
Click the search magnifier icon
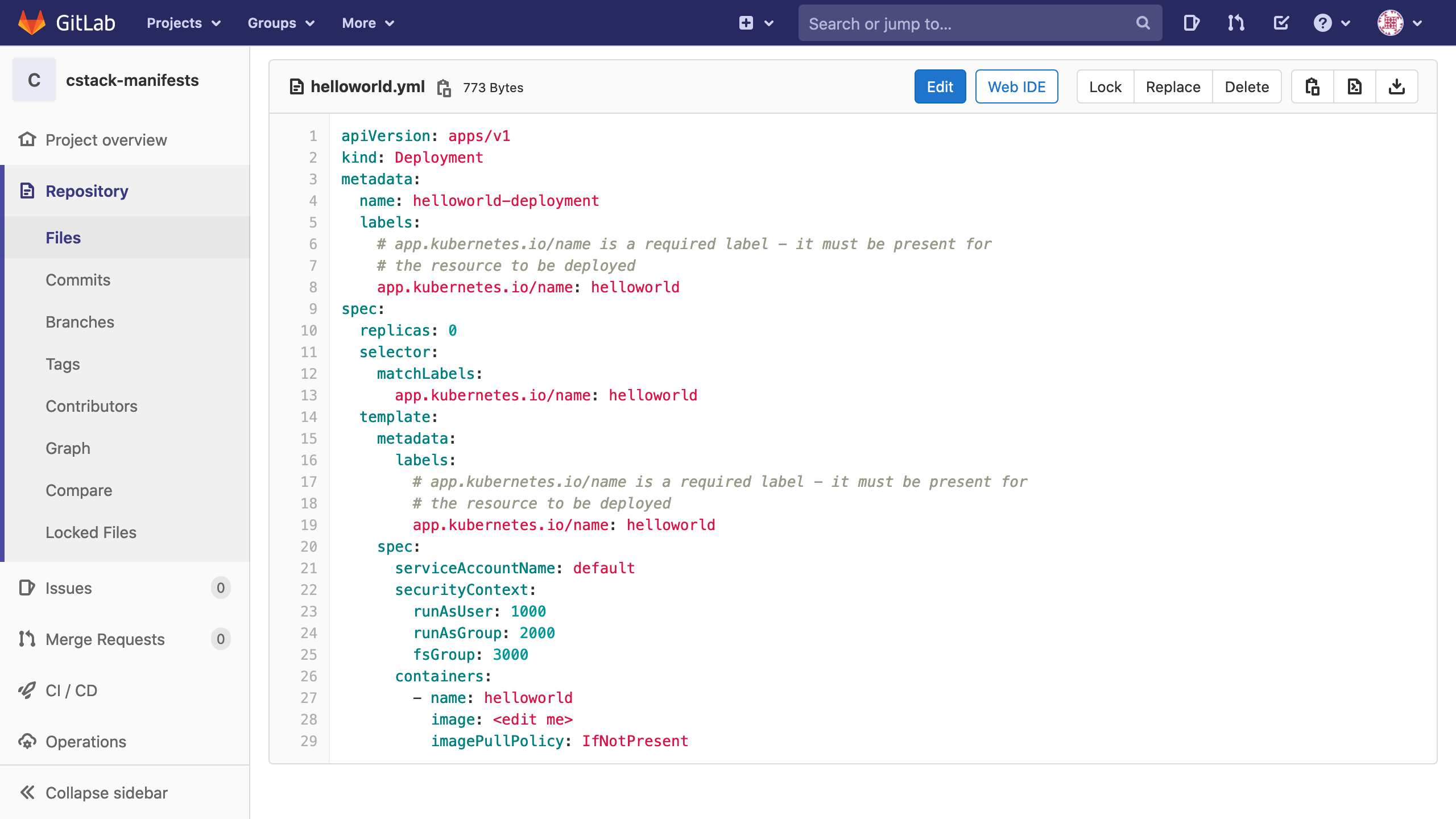coord(1143,23)
